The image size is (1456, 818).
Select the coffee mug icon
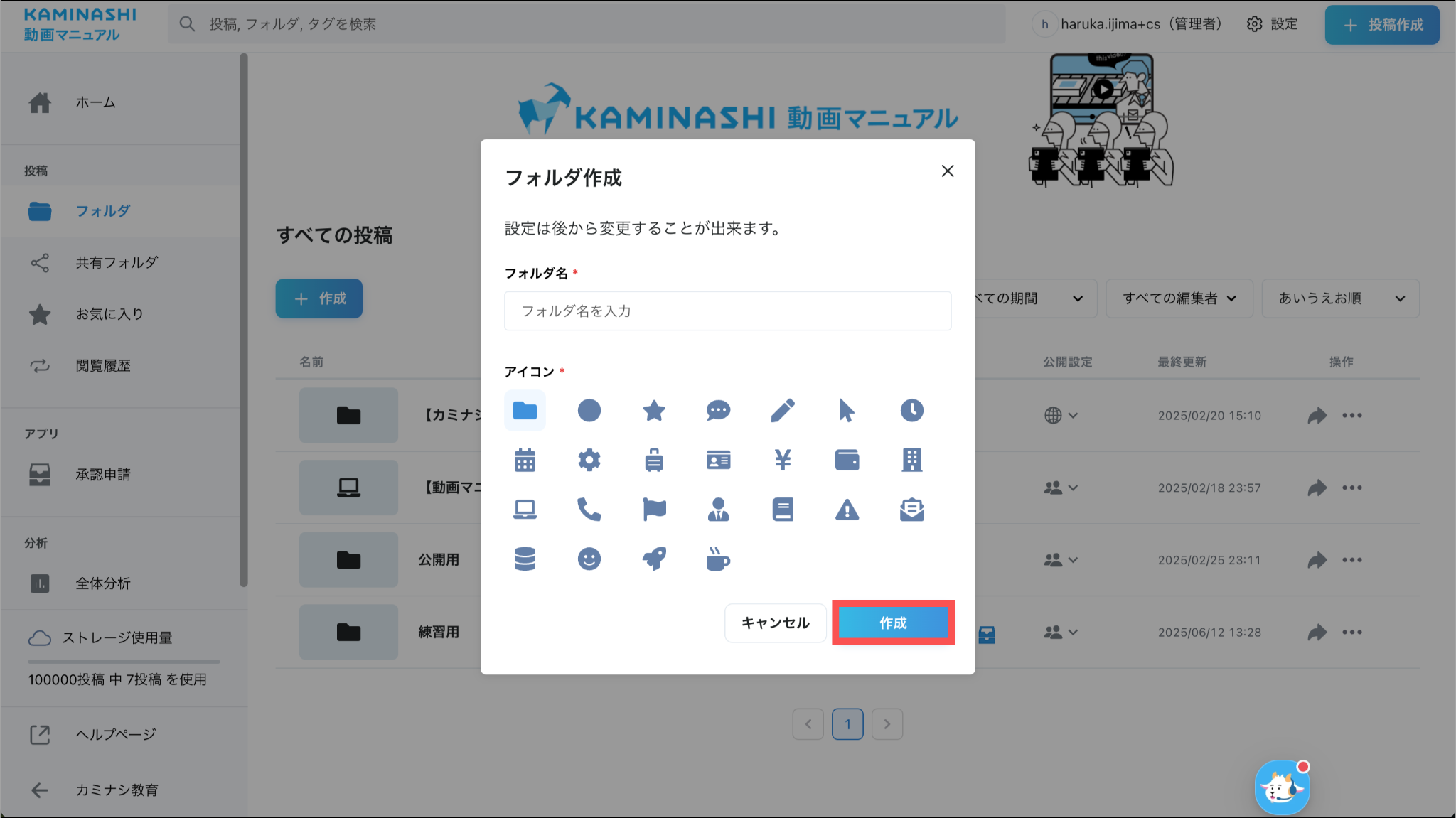click(718, 559)
